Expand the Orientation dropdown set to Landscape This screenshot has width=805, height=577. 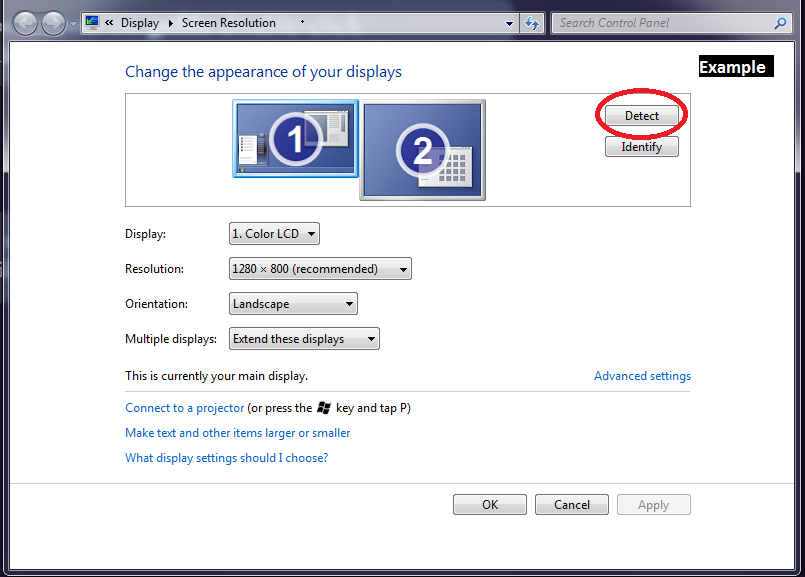(293, 304)
